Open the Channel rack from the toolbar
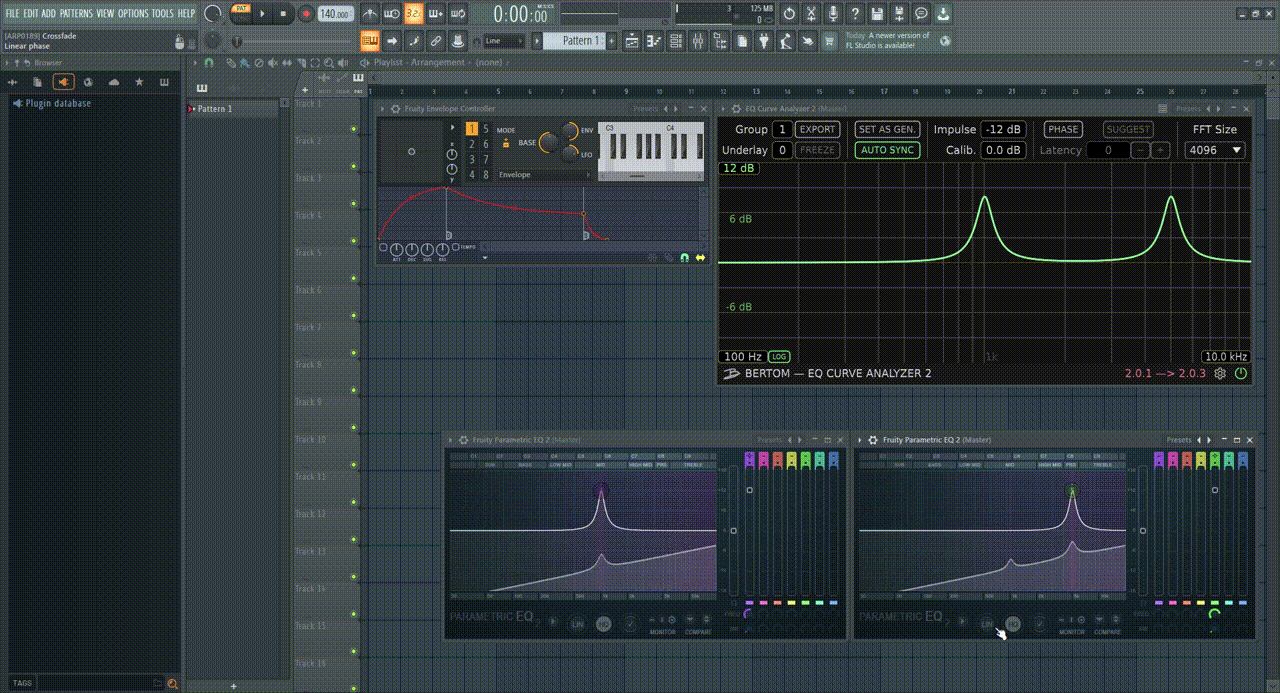This screenshot has width=1280, height=693. point(675,41)
